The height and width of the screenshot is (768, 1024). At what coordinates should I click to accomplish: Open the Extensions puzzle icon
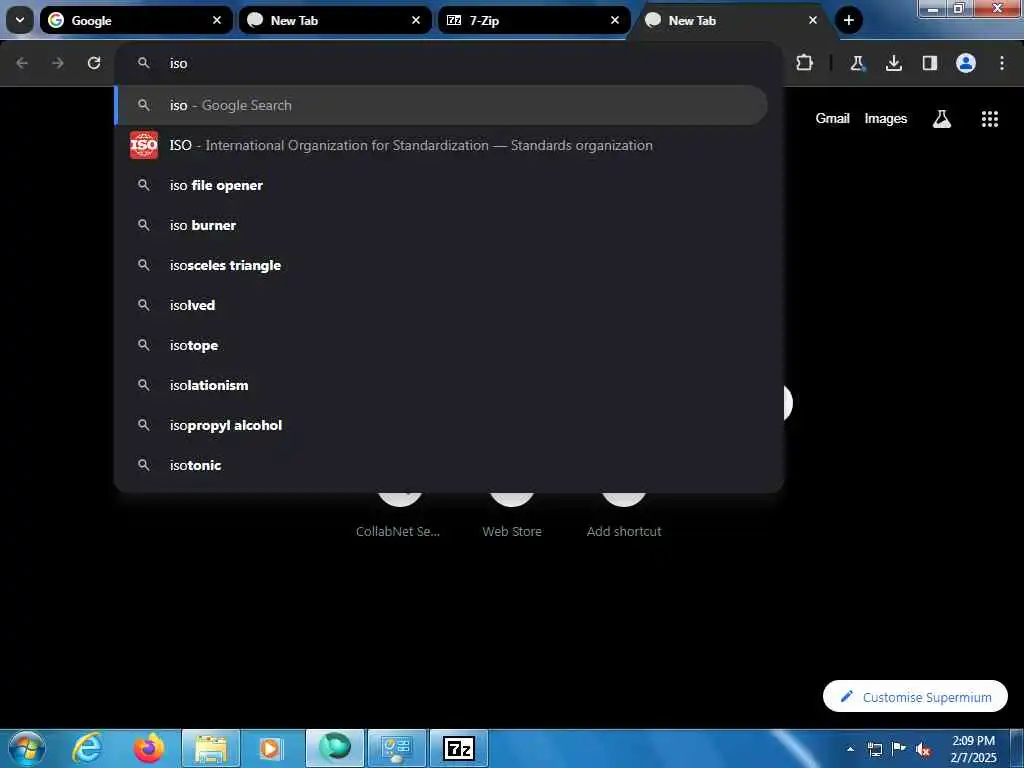pyautogui.click(x=805, y=63)
